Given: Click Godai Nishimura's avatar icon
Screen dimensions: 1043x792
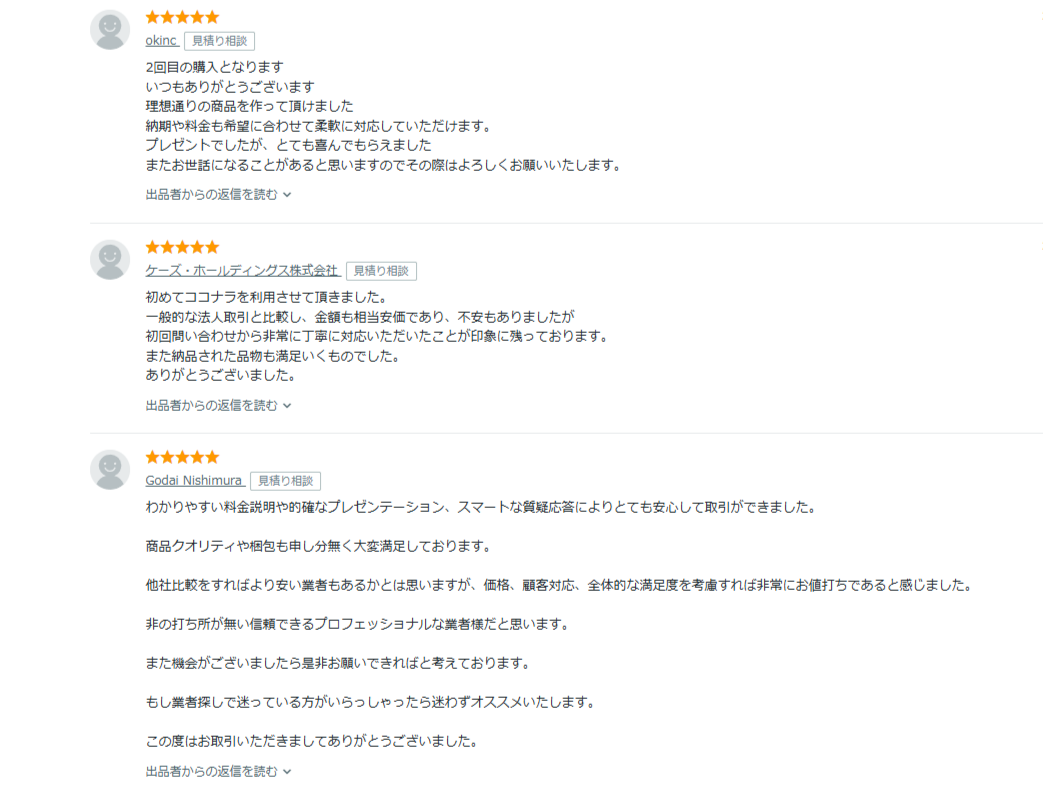Looking at the screenshot, I should 110,470.
